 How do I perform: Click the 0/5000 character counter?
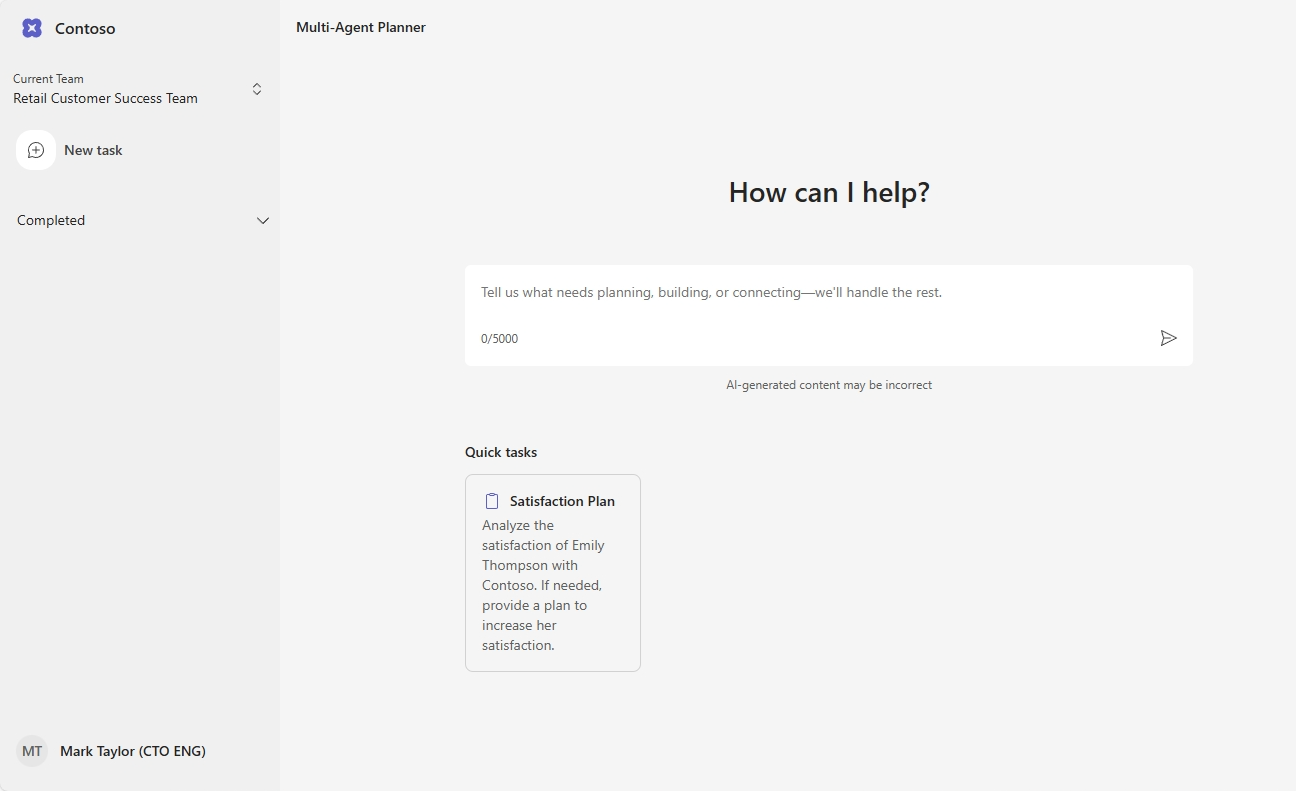pyautogui.click(x=499, y=339)
